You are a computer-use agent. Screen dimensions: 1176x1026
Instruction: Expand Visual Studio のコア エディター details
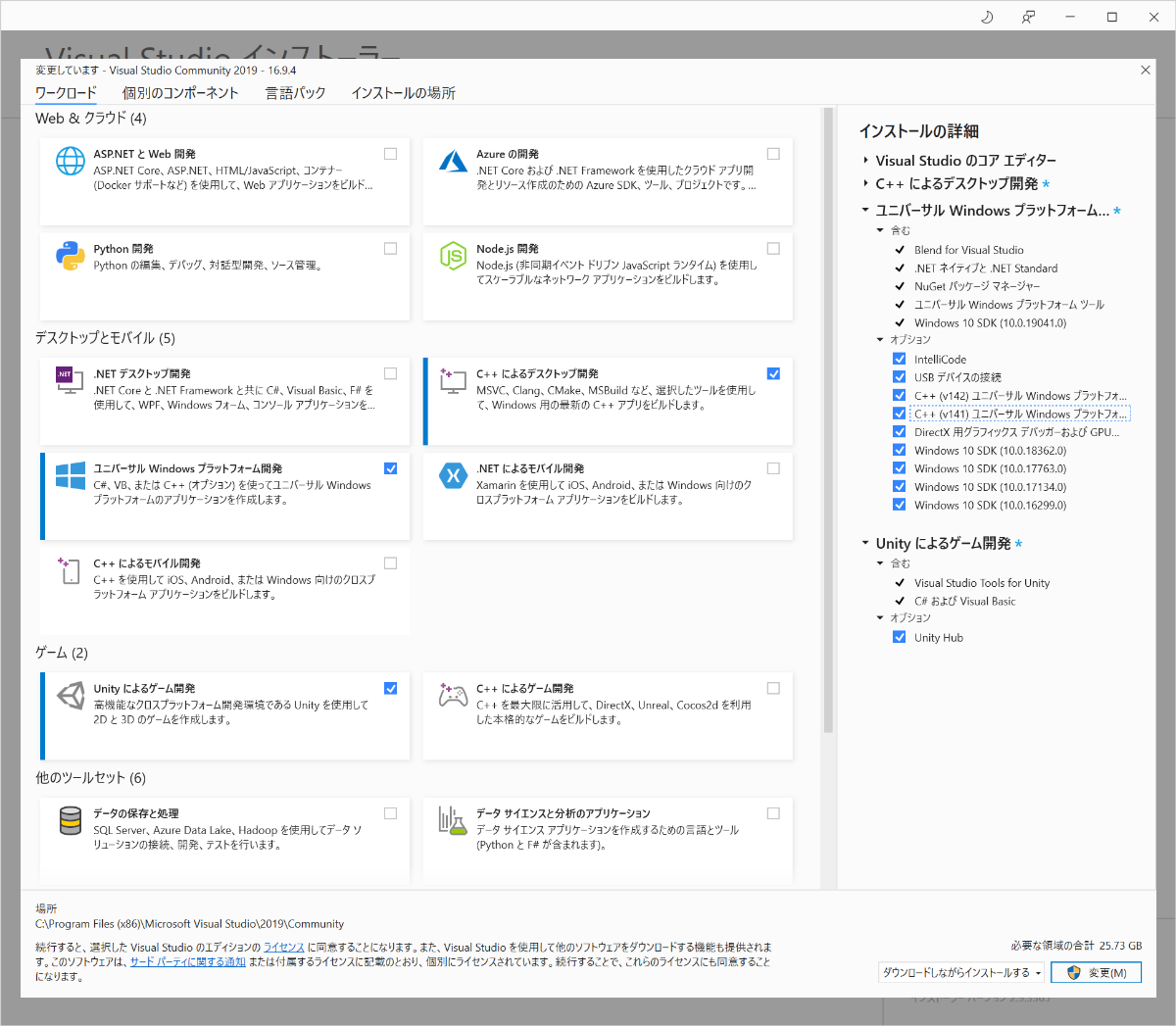(x=865, y=160)
